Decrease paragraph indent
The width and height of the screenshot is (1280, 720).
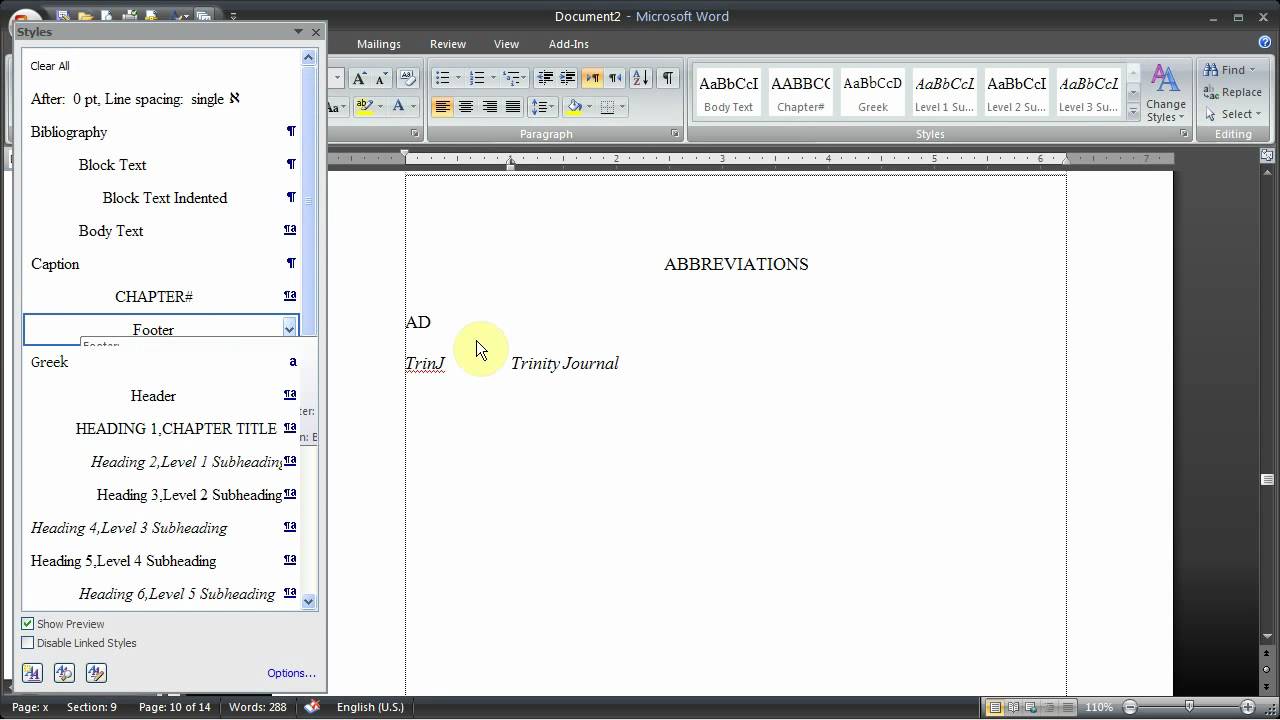tap(545, 78)
